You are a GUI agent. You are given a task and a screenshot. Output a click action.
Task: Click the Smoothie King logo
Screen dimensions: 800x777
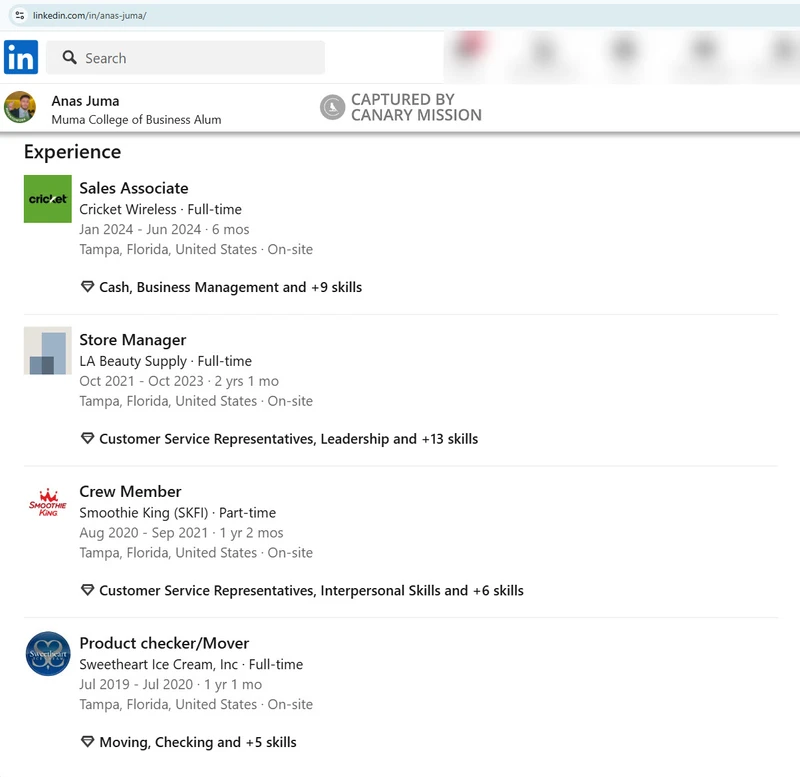coord(48,503)
